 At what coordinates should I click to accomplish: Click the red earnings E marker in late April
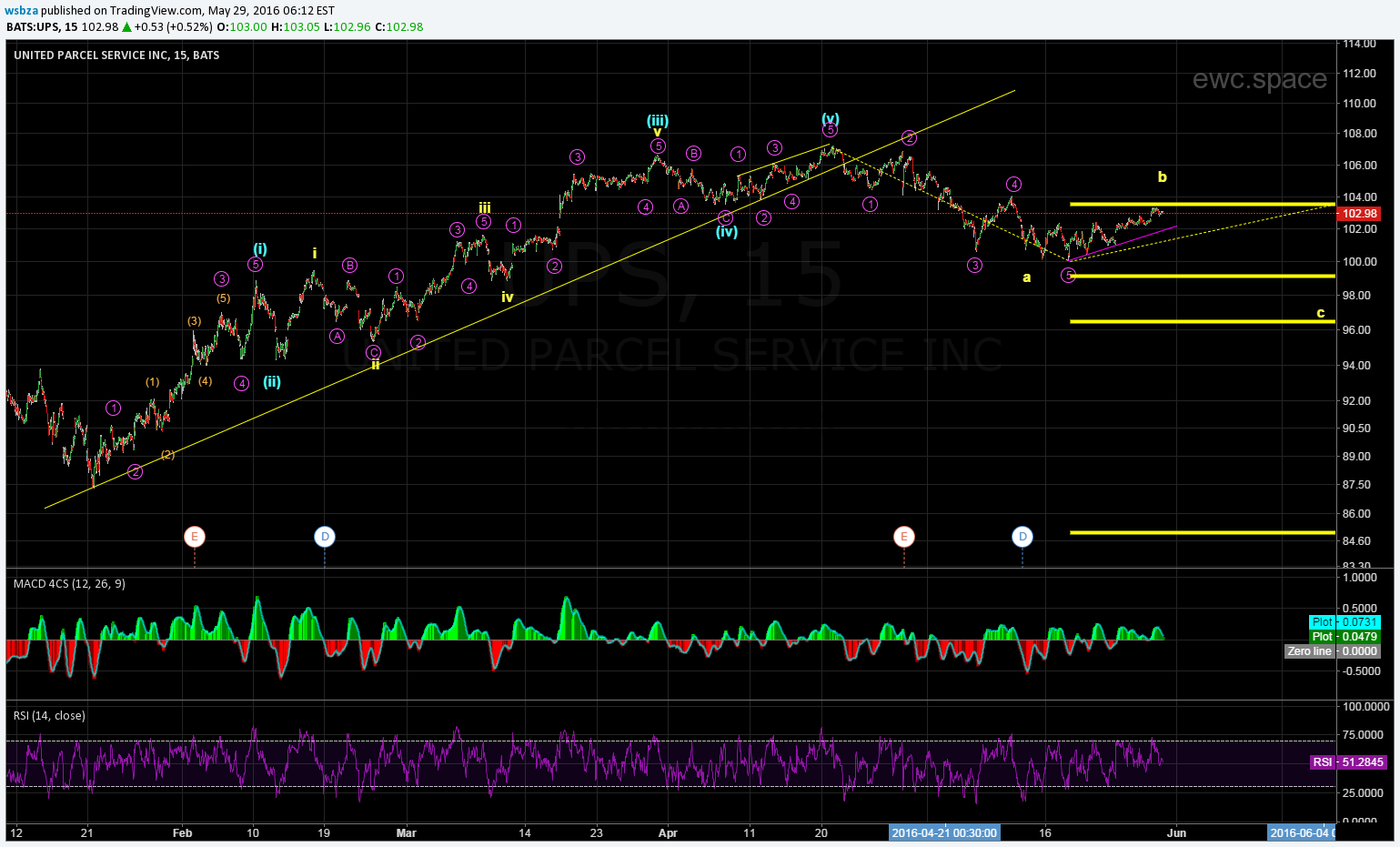pyautogui.click(x=903, y=537)
